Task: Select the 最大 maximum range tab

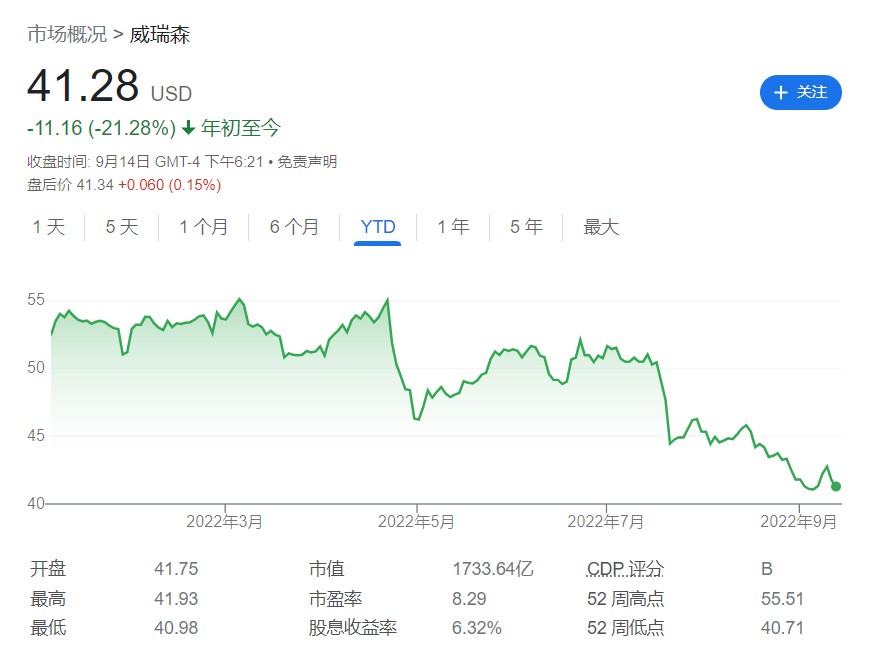Action: coord(601,227)
